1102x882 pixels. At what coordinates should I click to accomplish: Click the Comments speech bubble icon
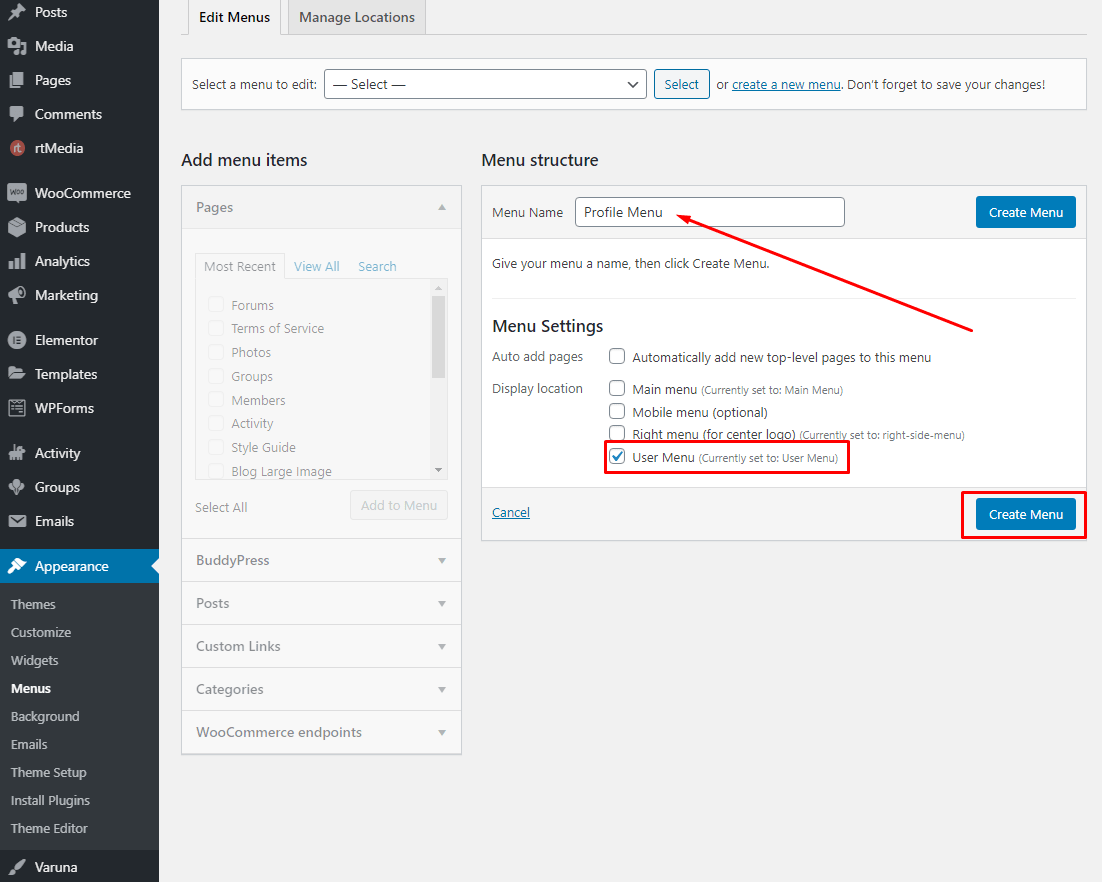click(17, 114)
